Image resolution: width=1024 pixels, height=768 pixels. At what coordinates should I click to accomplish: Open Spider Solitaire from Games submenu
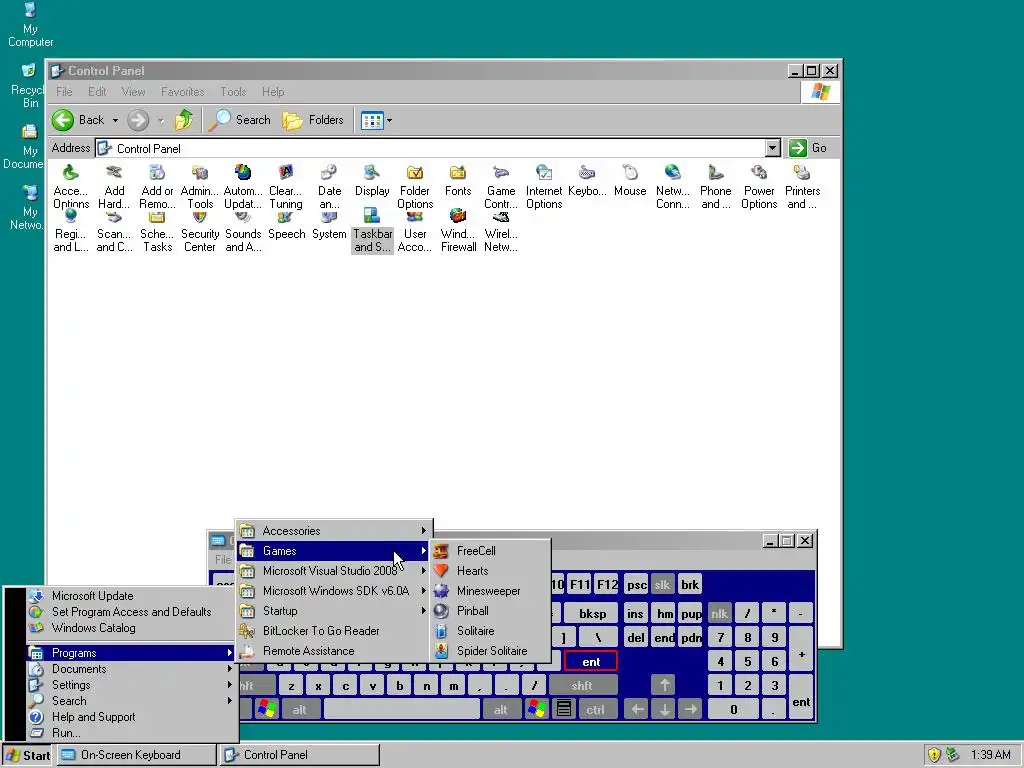[490, 651]
